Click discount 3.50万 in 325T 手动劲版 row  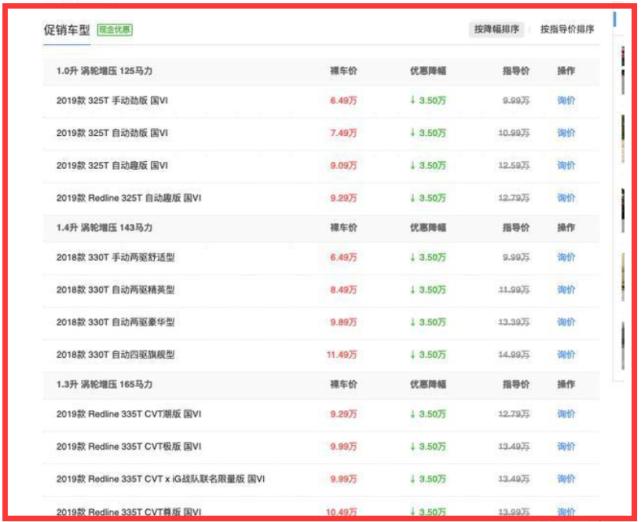pyautogui.click(x=428, y=101)
